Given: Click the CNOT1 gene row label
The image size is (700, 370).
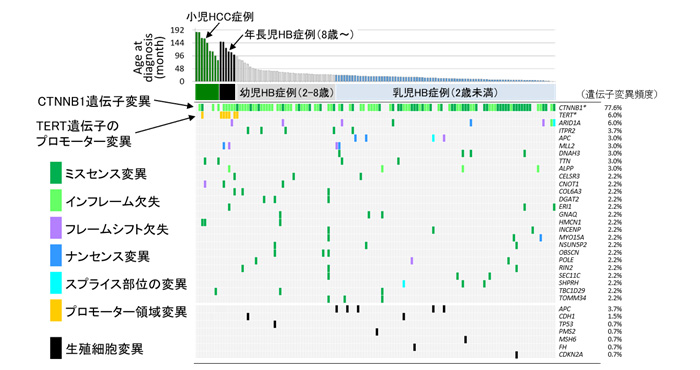Looking at the screenshot, I should click(569, 183).
